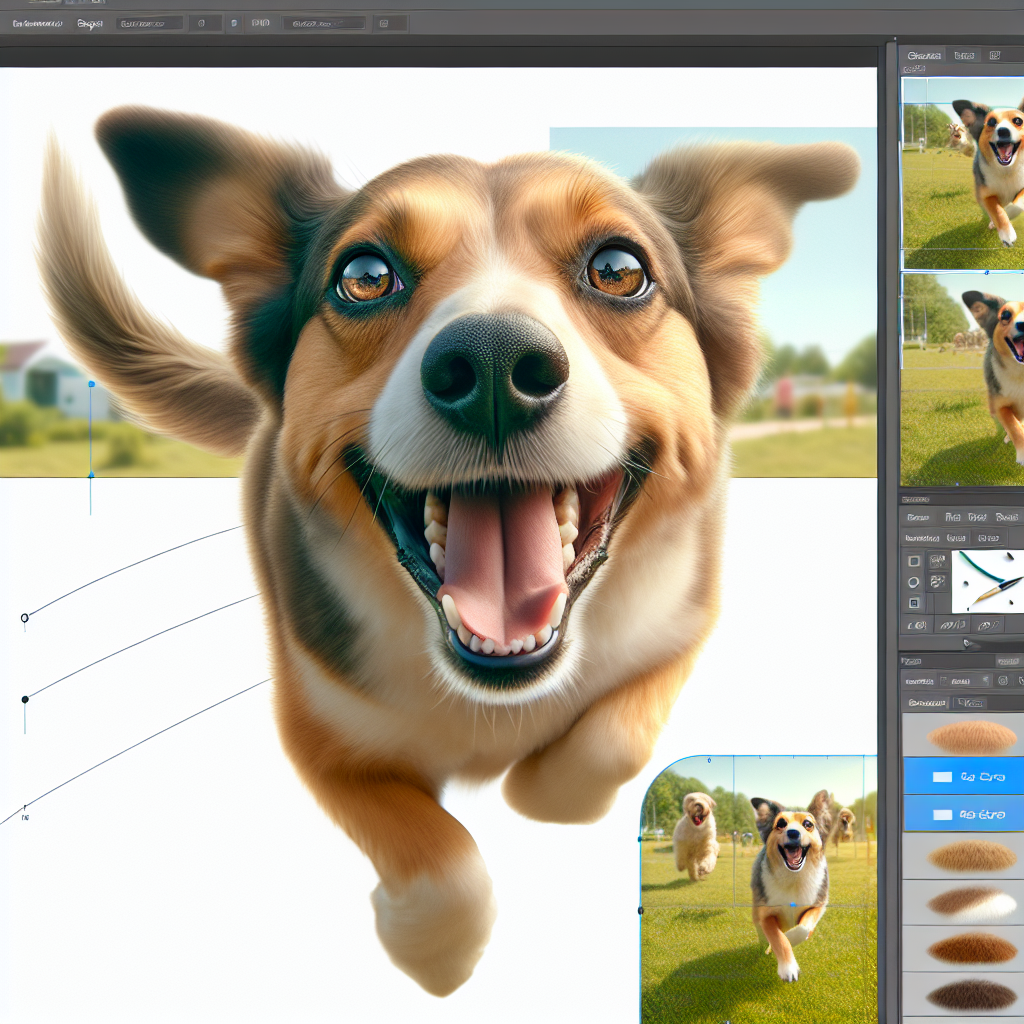Select the top running-dog thumbnail in right panel
The image size is (1024, 1024).
pos(963,173)
